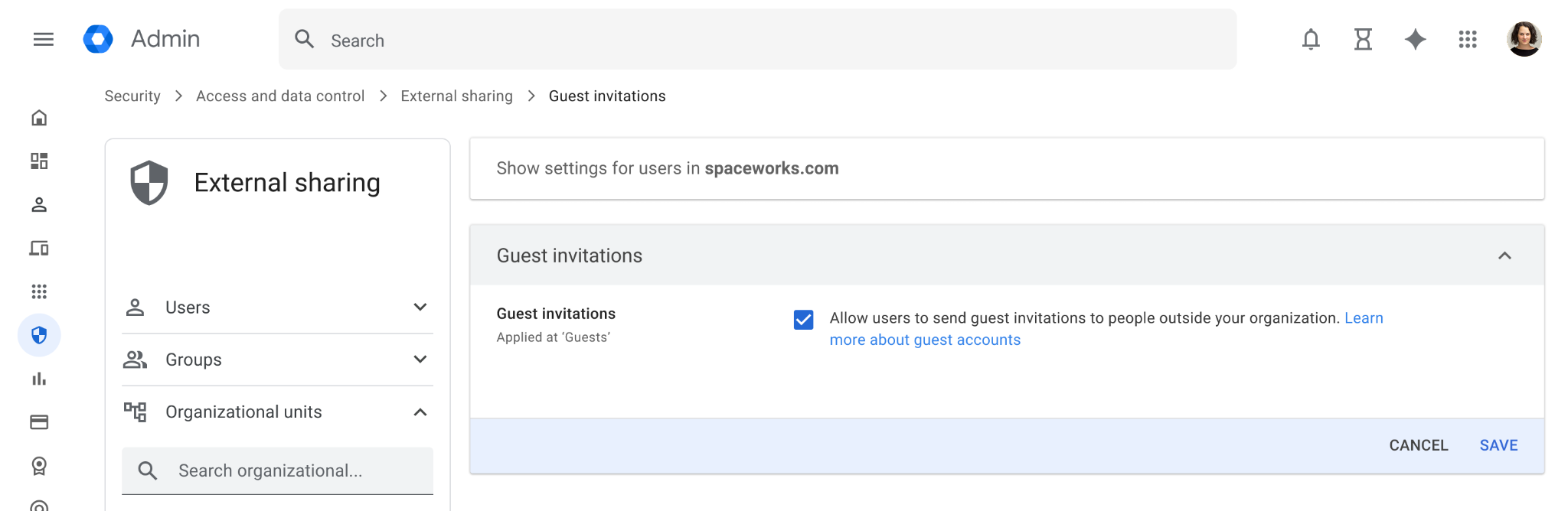Open the Apps grid icon in the sidebar
This screenshot has height=511, width=1568.
tap(39, 291)
